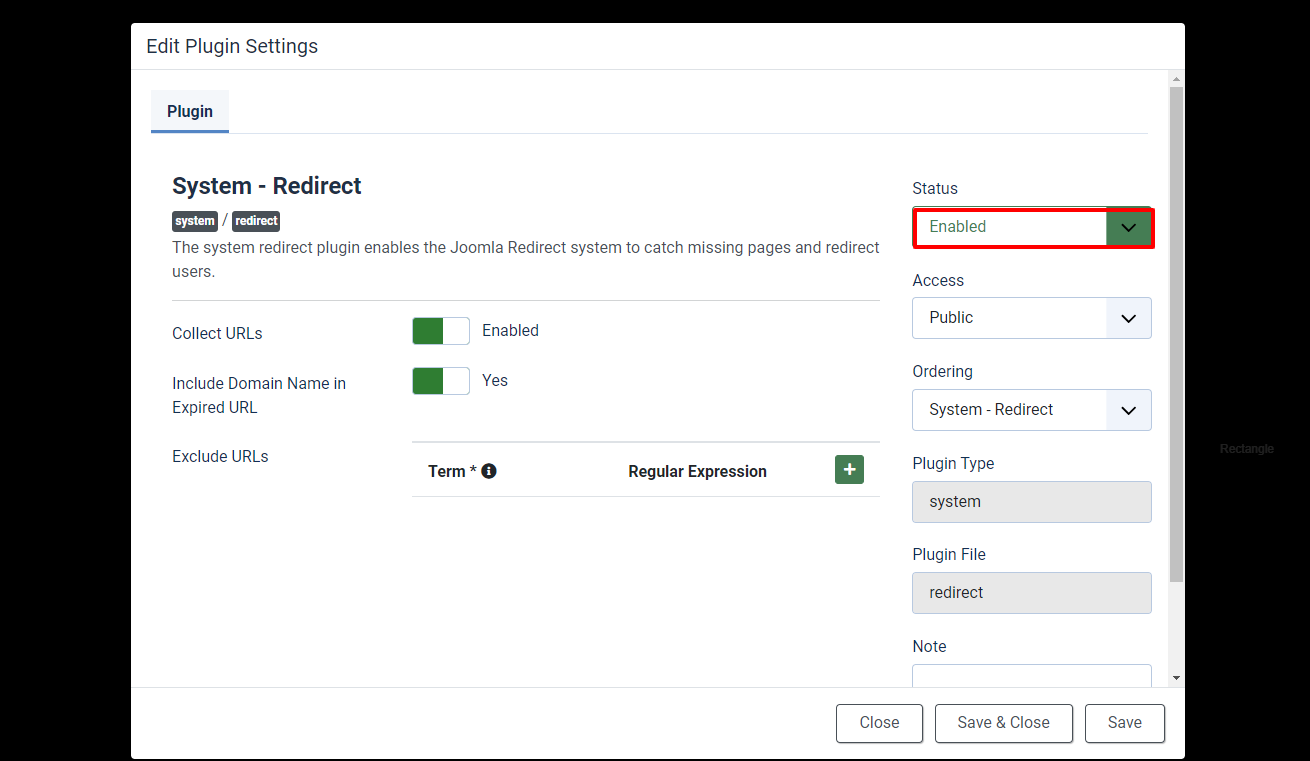Open the Access dropdown showing Public

coord(1032,318)
